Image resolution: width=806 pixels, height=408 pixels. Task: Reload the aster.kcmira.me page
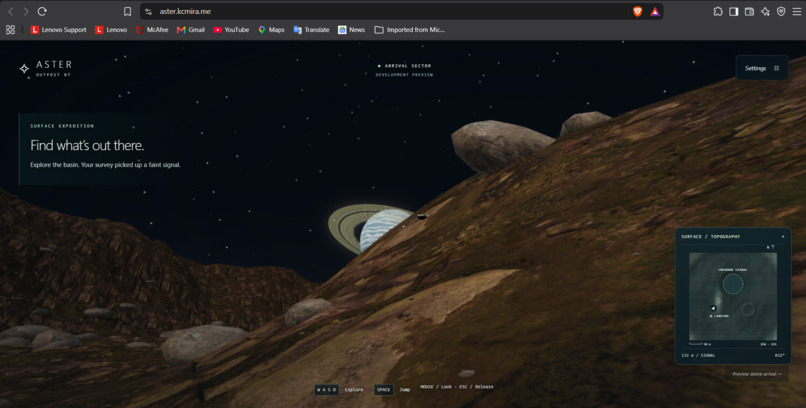click(x=42, y=11)
